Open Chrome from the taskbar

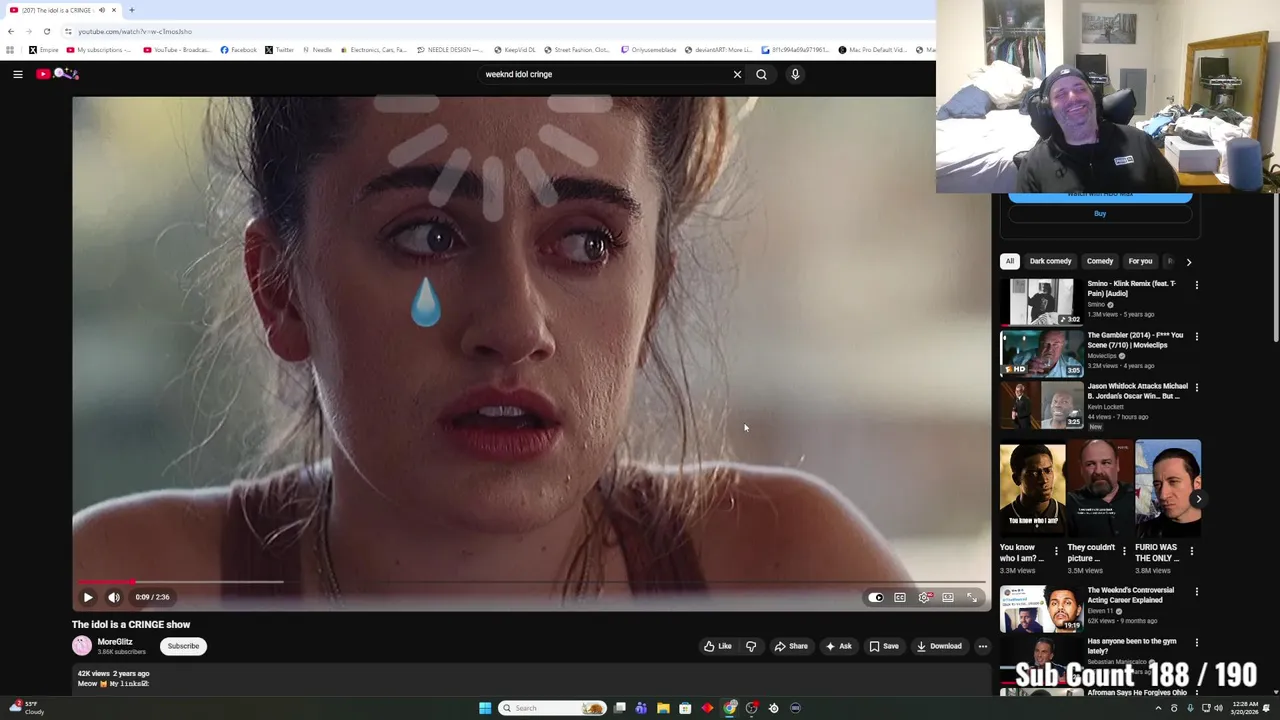730,708
